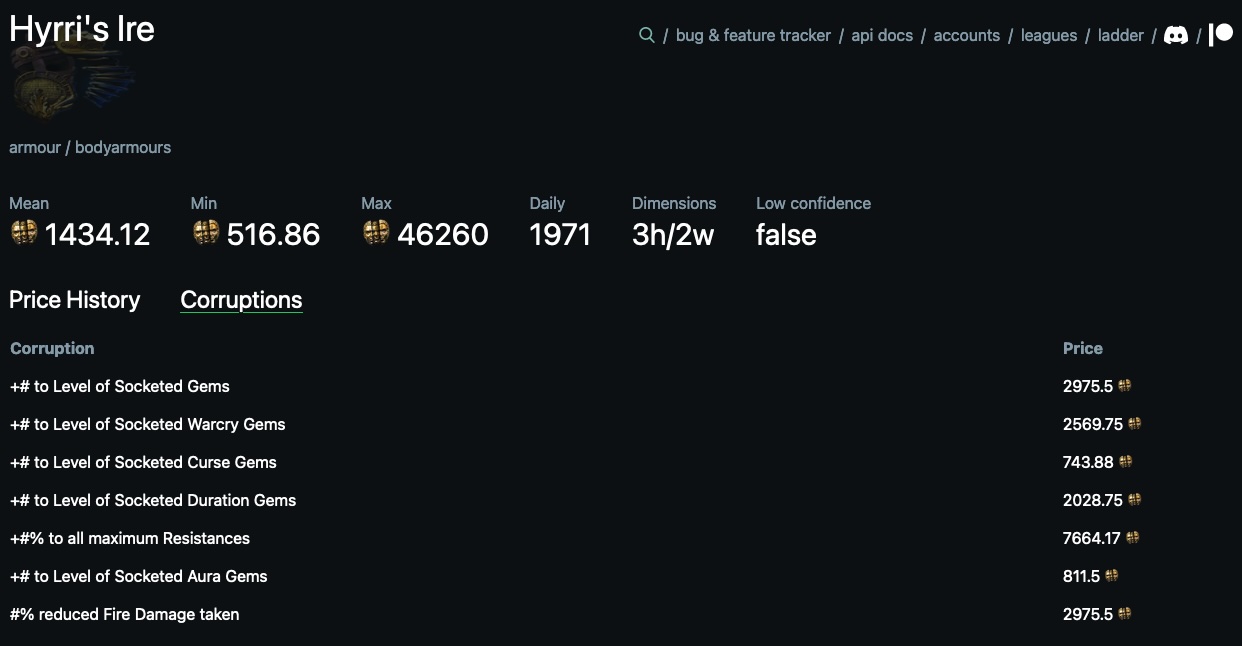Image resolution: width=1242 pixels, height=646 pixels.
Task: Open the Discord server icon link
Action: 1176,35
